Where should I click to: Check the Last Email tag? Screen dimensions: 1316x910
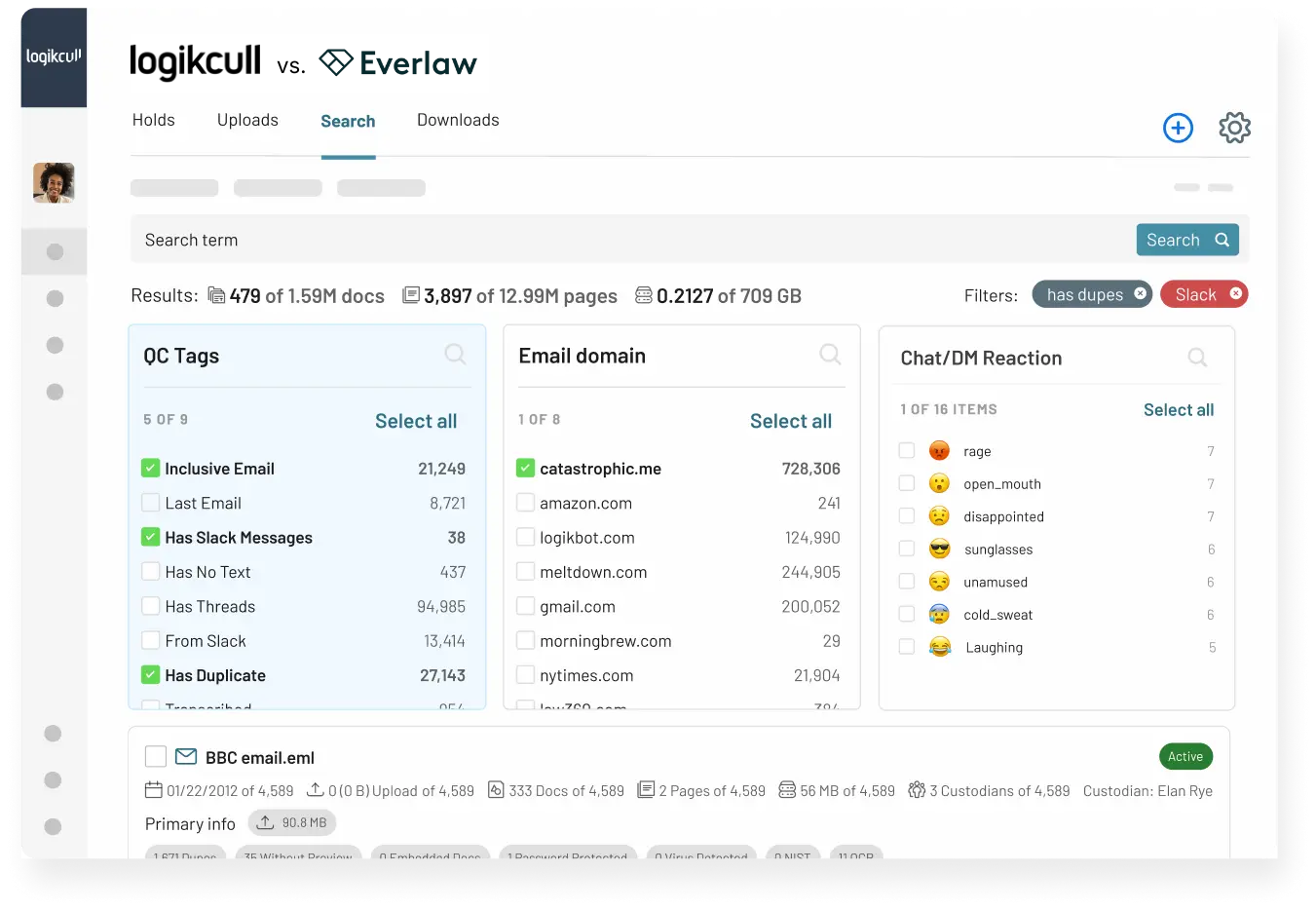(x=150, y=503)
